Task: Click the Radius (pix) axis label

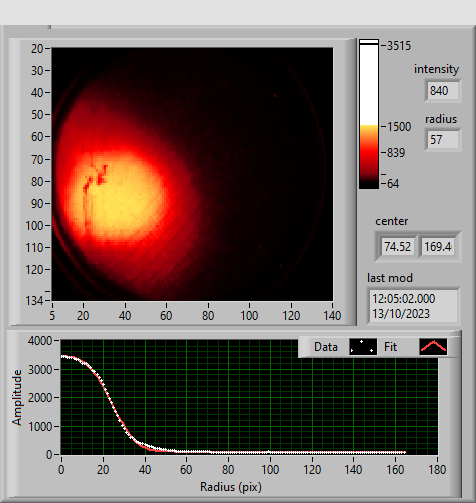Action: 231,487
